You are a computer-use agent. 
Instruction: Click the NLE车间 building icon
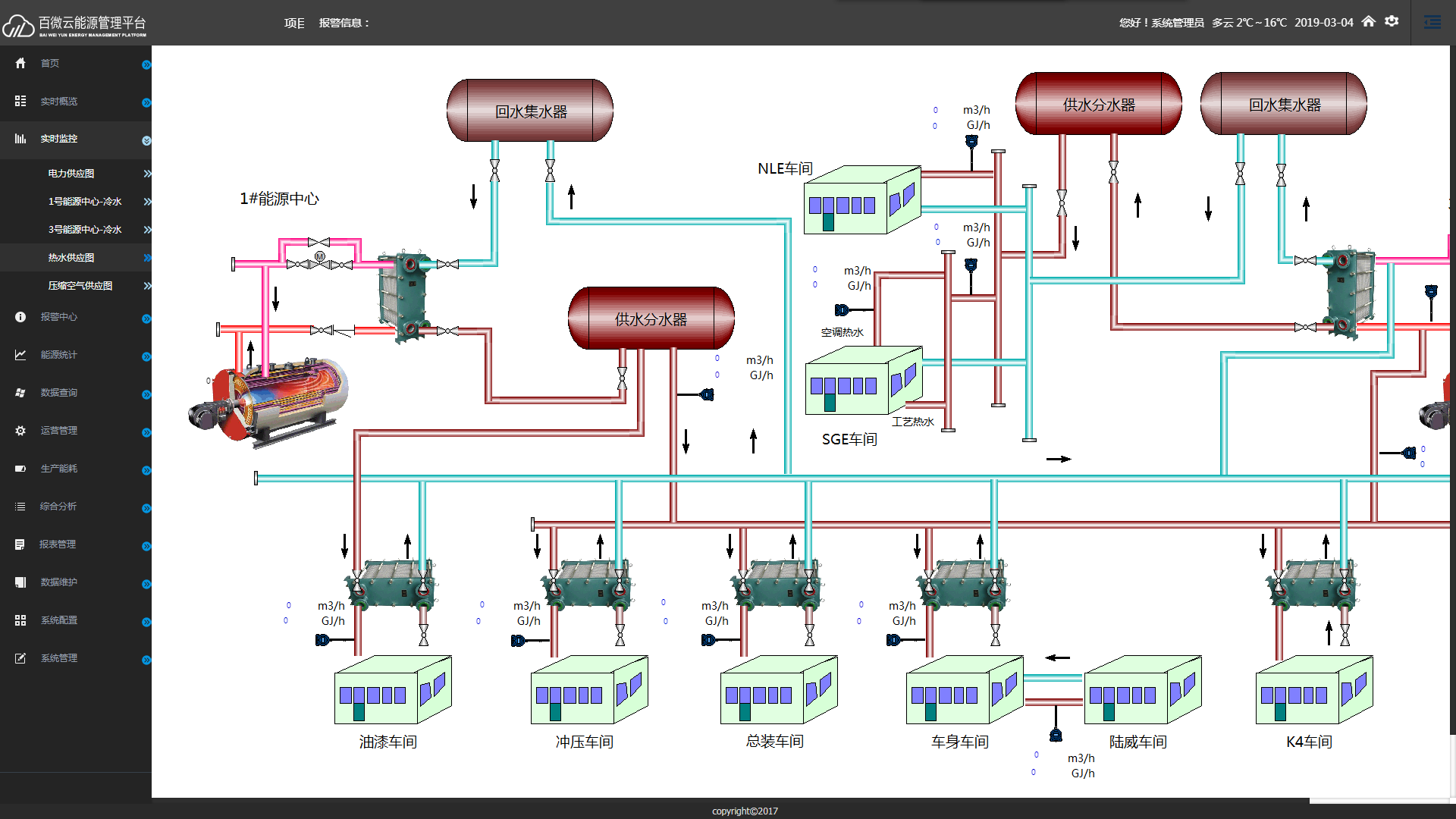[x=861, y=201]
